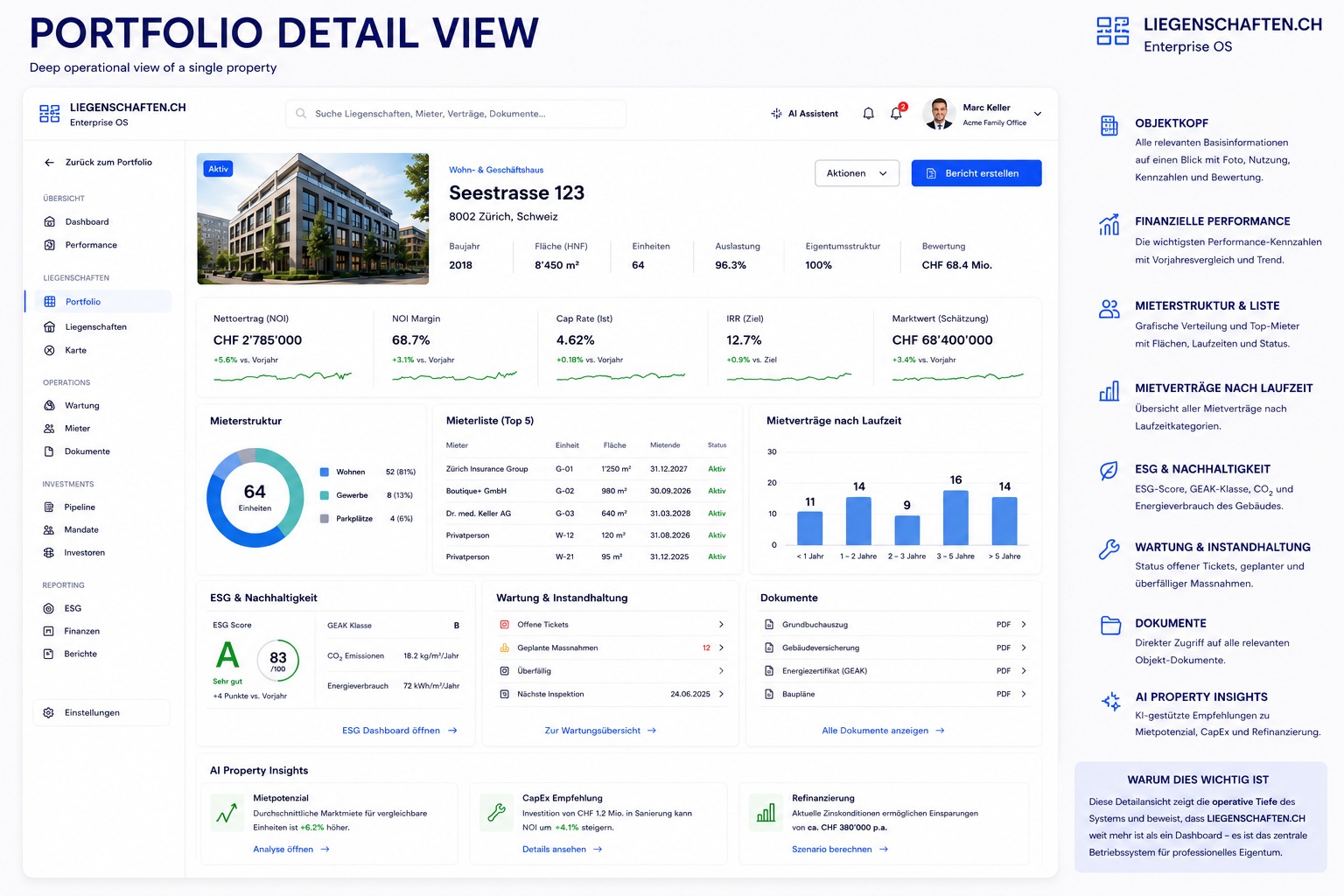
Task: Click the Aktiv badge on property photo
Action: click(219, 169)
